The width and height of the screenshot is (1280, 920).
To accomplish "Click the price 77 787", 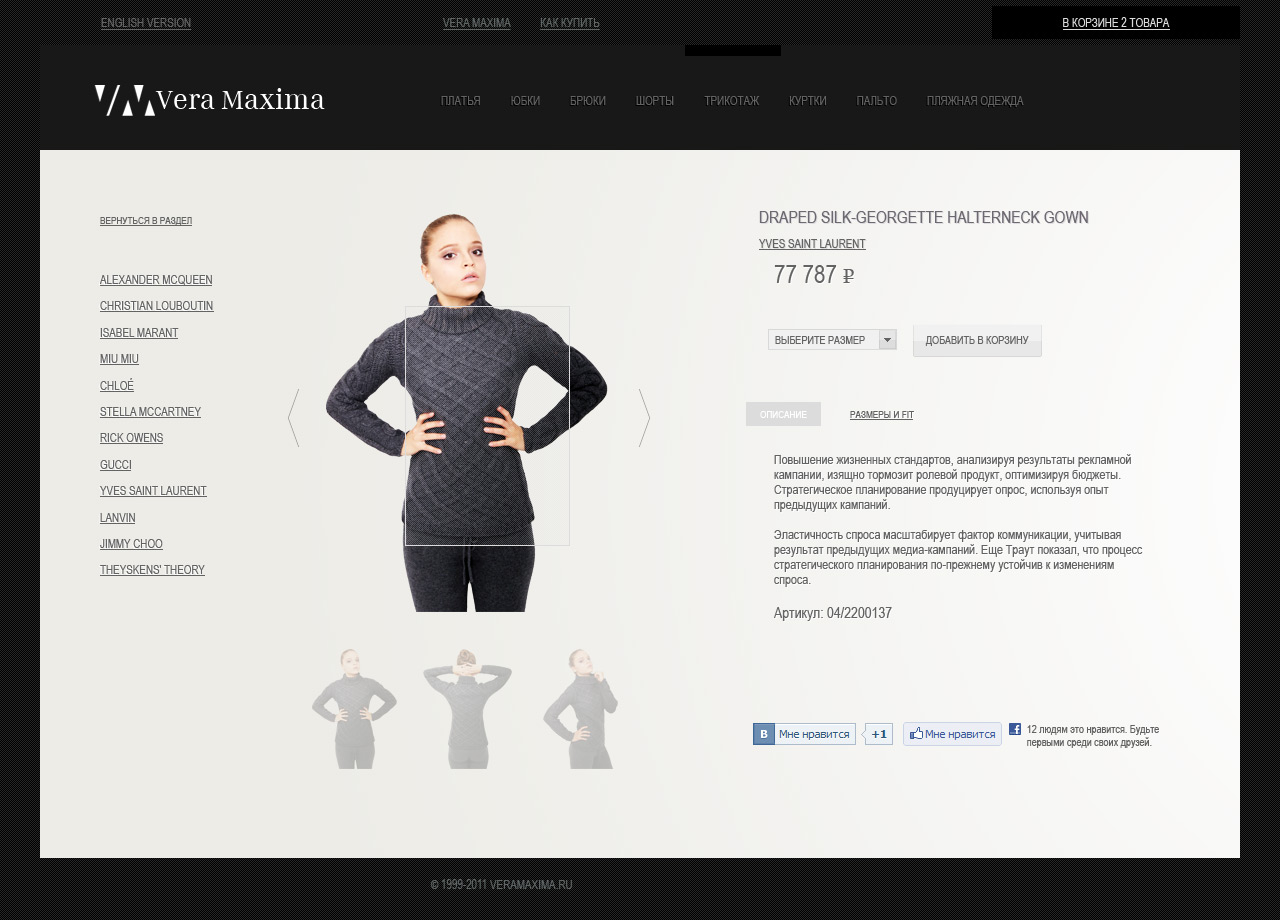I will pos(814,275).
